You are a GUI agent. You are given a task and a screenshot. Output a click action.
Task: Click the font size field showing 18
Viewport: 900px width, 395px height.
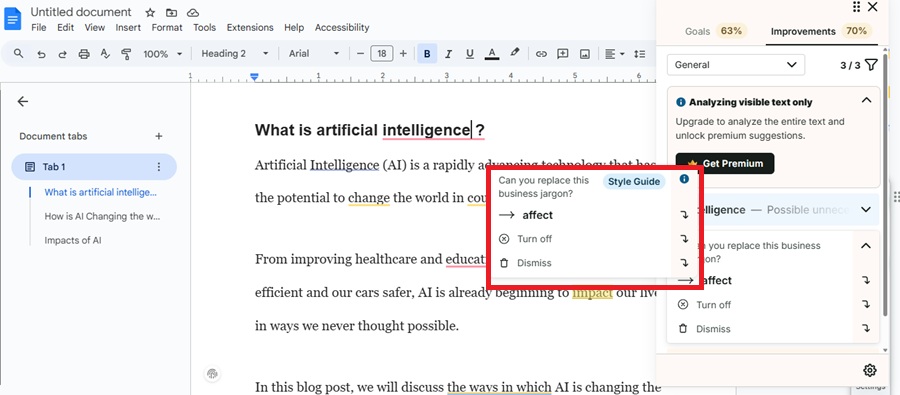(x=382, y=54)
